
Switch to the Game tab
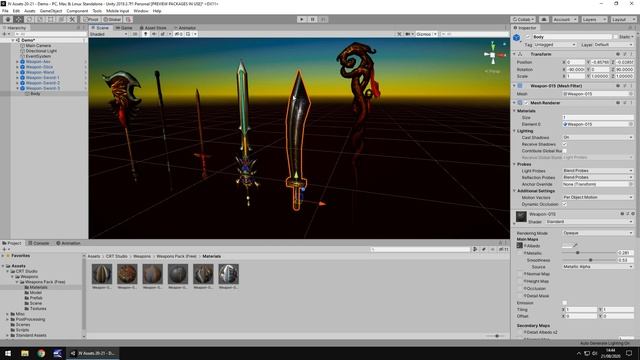pyautogui.click(x=124, y=28)
